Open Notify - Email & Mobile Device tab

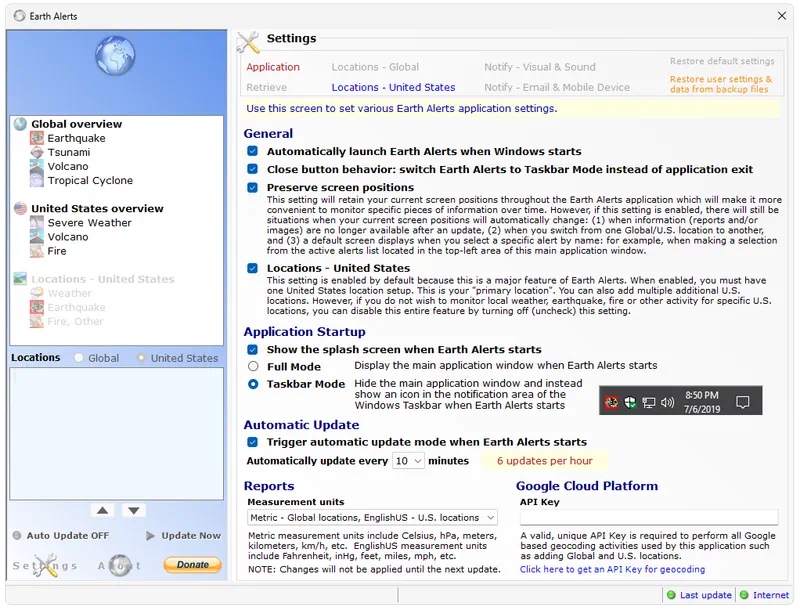[x=557, y=87]
